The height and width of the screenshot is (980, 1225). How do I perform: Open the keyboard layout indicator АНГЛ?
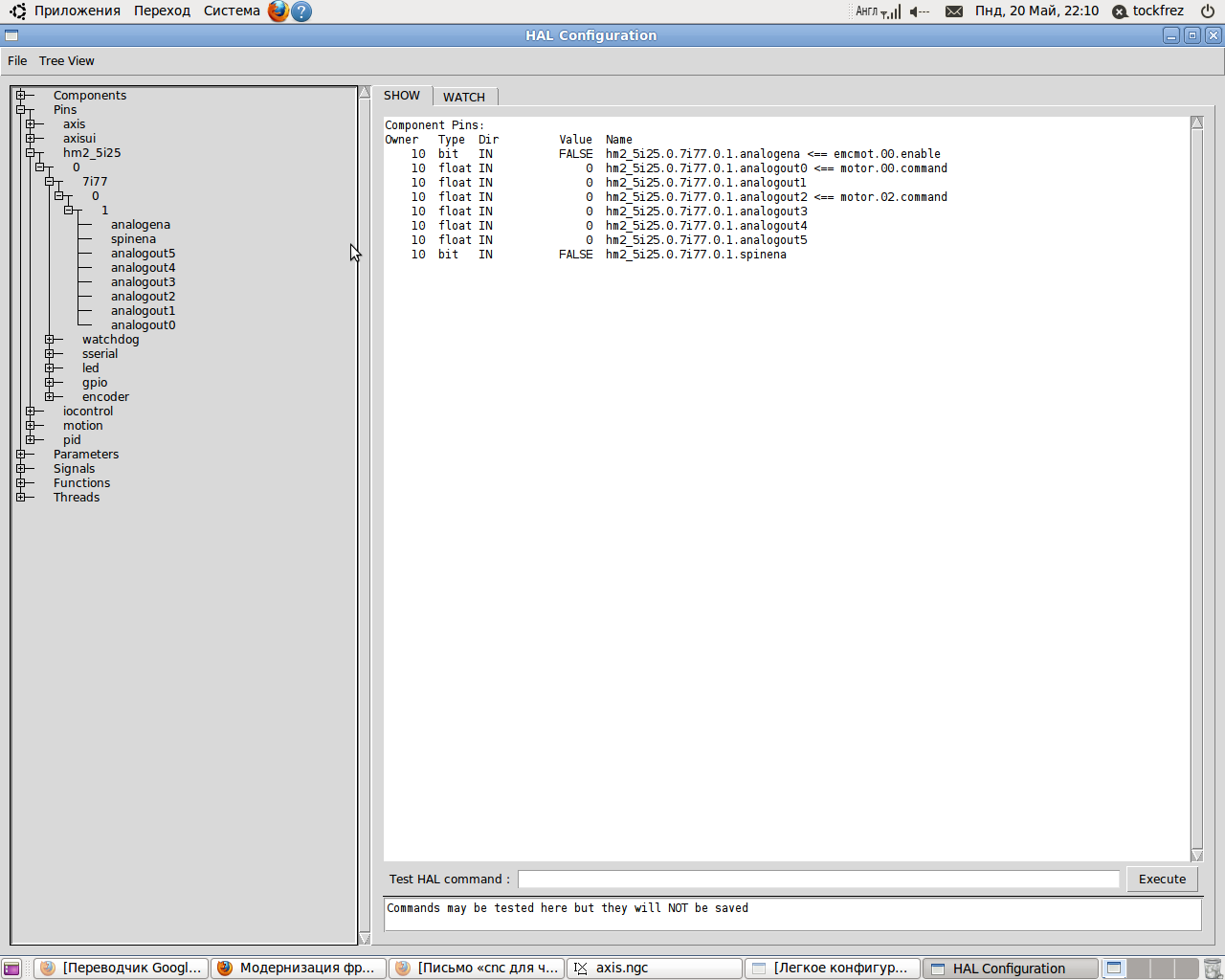tap(866, 11)
